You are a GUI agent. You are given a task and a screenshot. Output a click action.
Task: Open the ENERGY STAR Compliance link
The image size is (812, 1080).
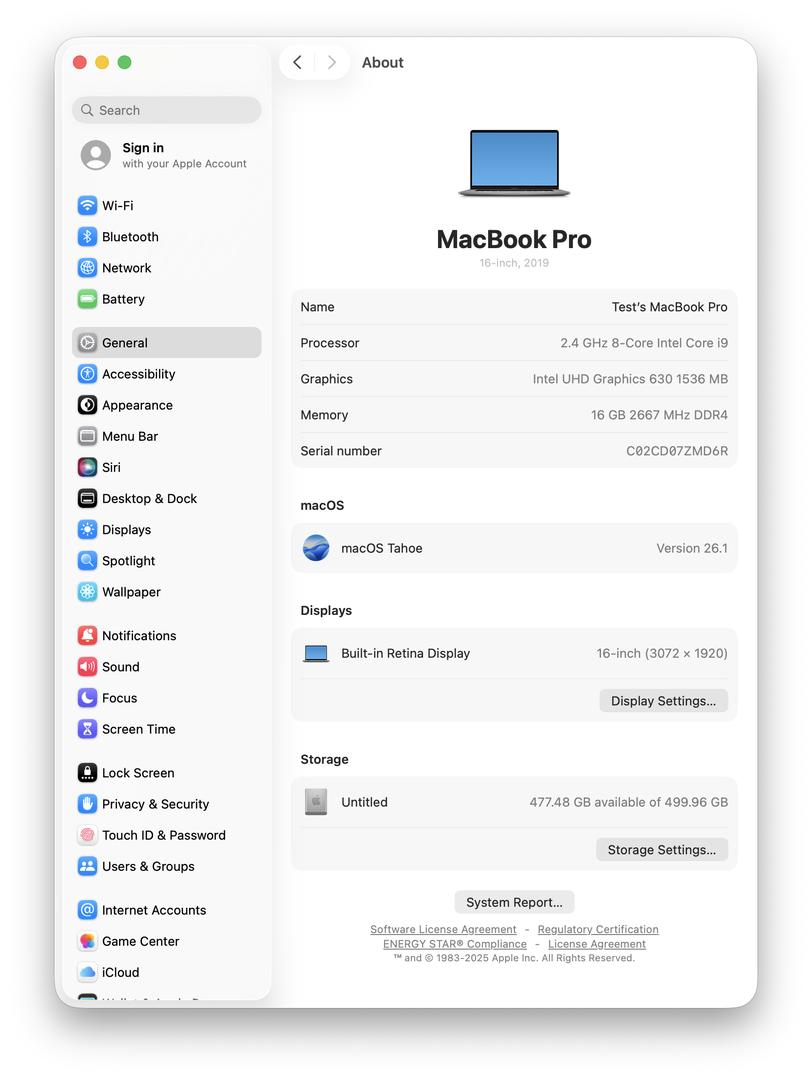point(455,944)
